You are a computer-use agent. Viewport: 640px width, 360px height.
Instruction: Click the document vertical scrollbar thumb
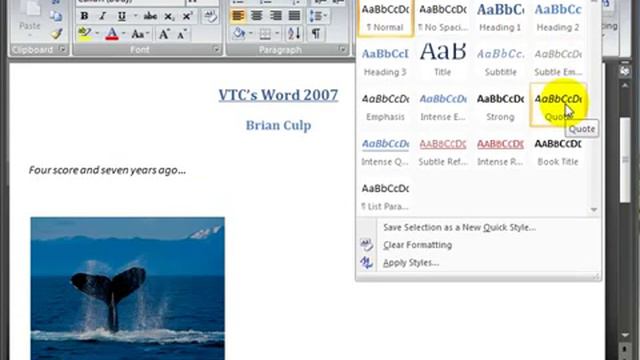[x=625, y=160]
